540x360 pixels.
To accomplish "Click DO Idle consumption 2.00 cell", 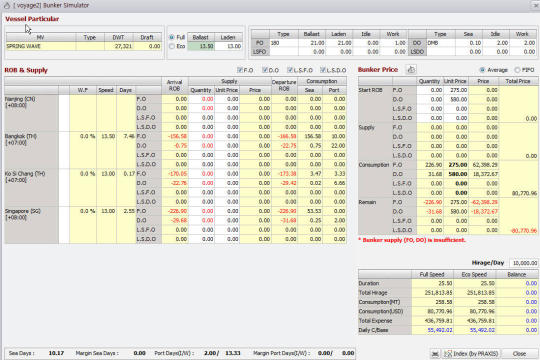I will point(496,43).
